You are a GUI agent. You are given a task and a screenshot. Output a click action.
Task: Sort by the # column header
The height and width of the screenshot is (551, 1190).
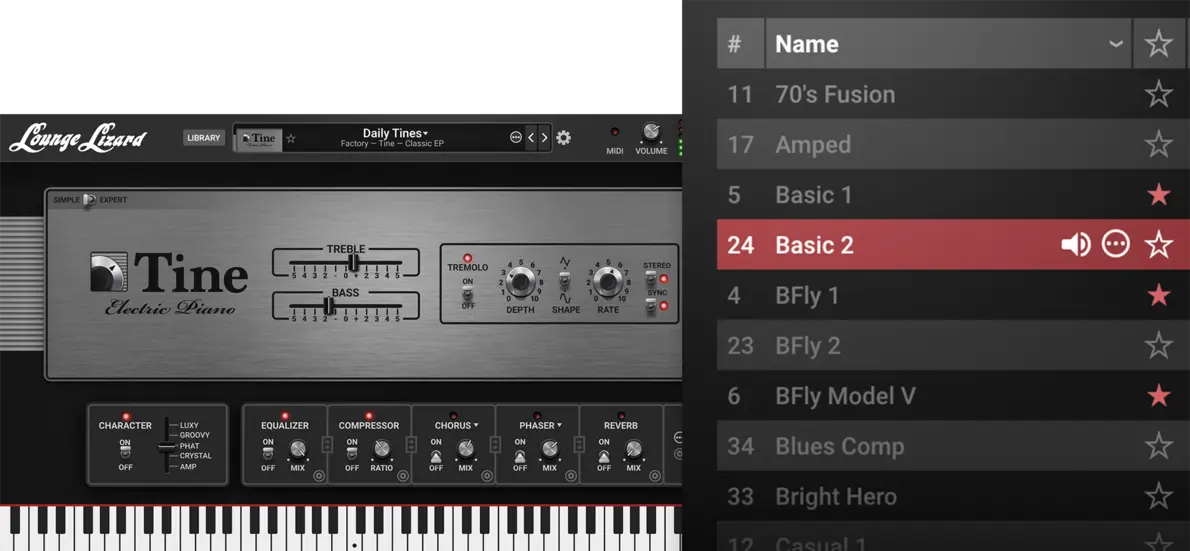point(741,43)
